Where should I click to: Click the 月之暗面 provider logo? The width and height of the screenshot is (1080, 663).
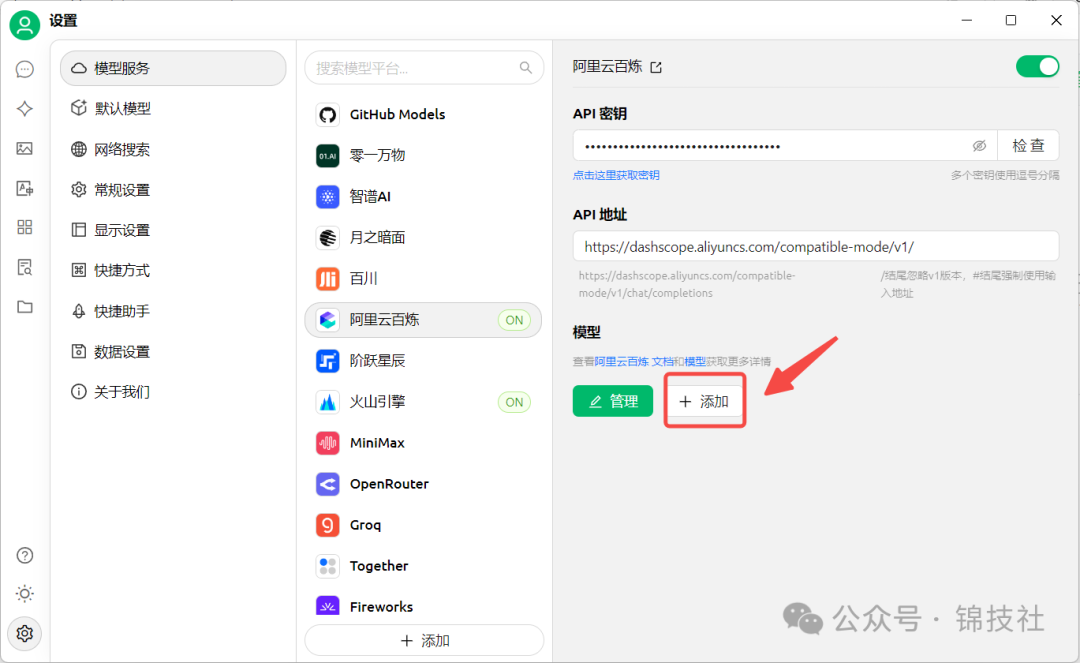328,238
